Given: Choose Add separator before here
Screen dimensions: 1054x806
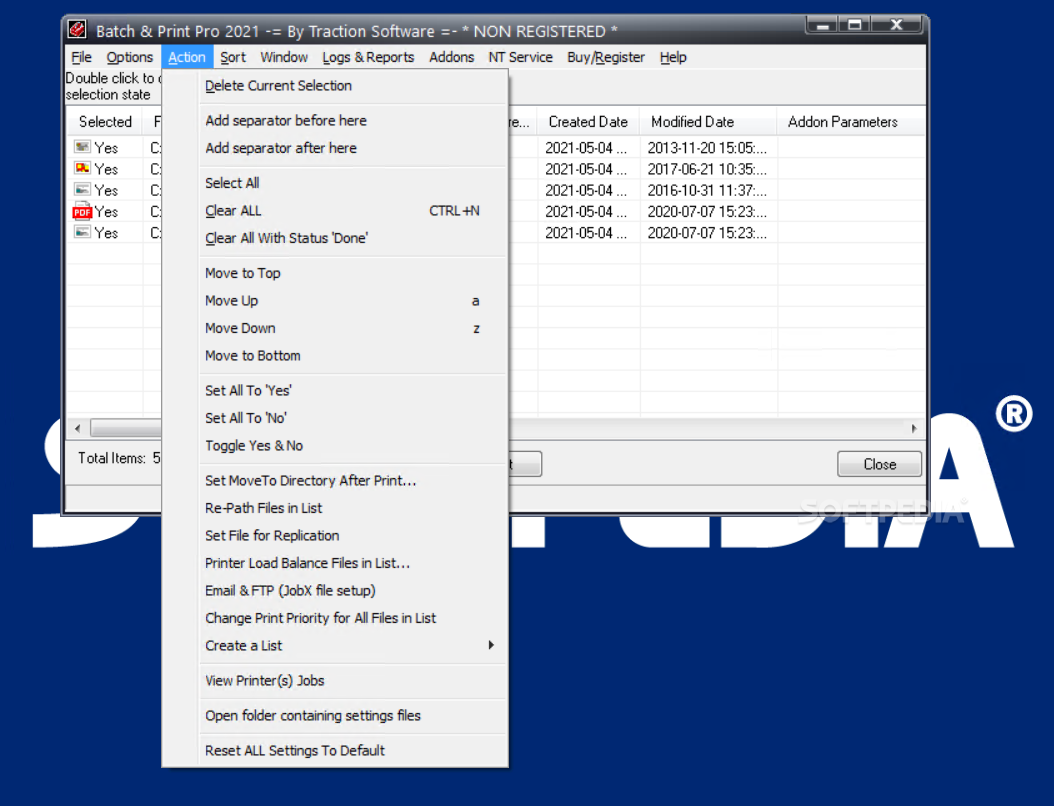Looking at the screenshot, I should point(335,120).
